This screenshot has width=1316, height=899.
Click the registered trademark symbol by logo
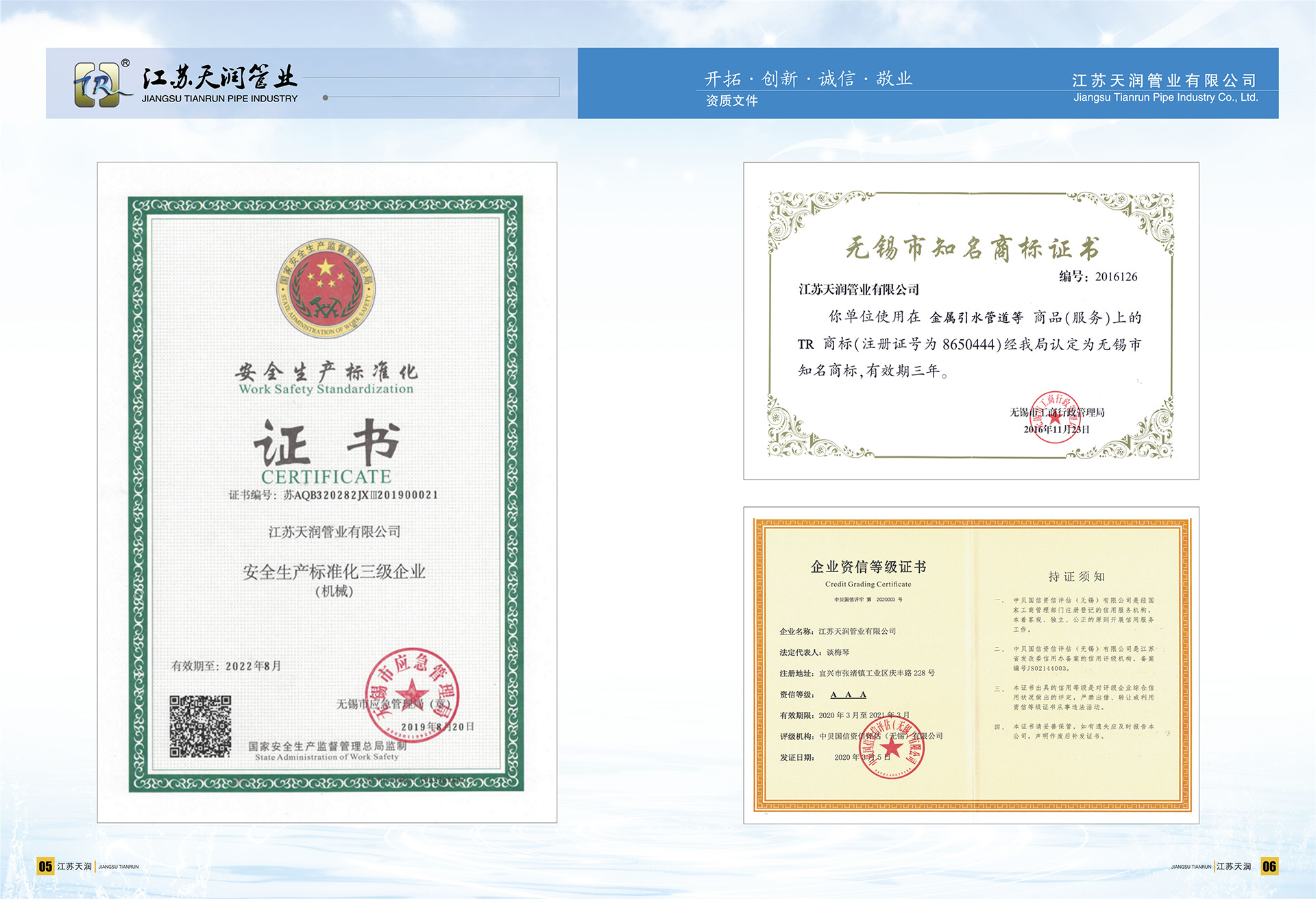(125, 63)
